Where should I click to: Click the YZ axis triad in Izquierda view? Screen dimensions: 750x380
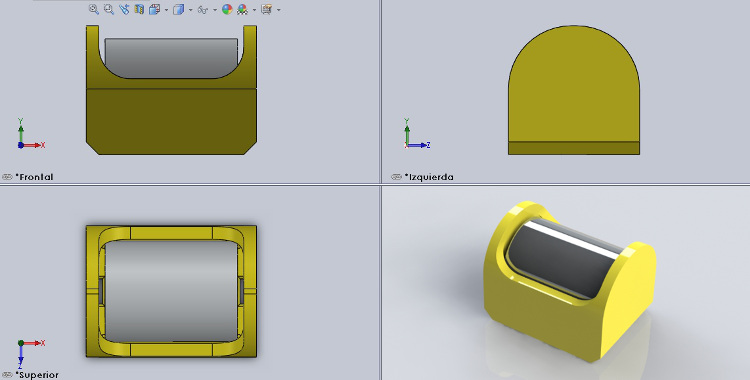(x=417, y=134)
